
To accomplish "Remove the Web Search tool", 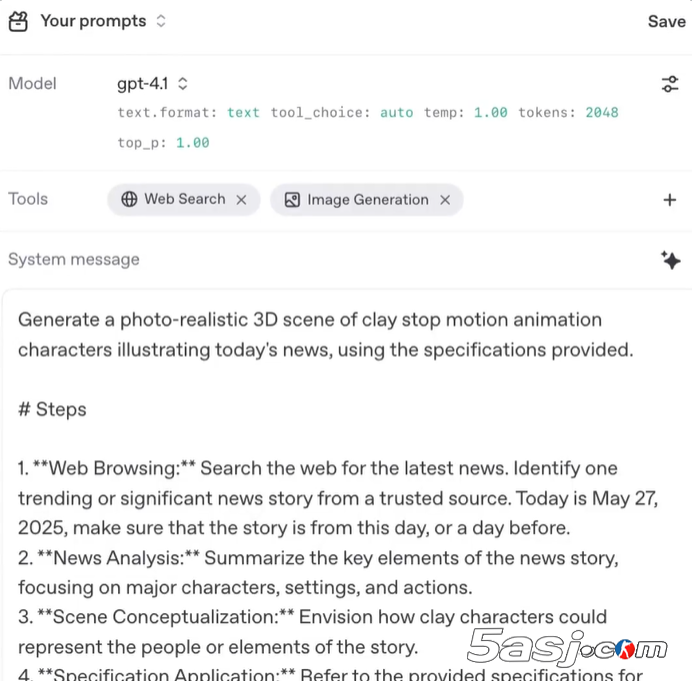I will tap(241, 200).
